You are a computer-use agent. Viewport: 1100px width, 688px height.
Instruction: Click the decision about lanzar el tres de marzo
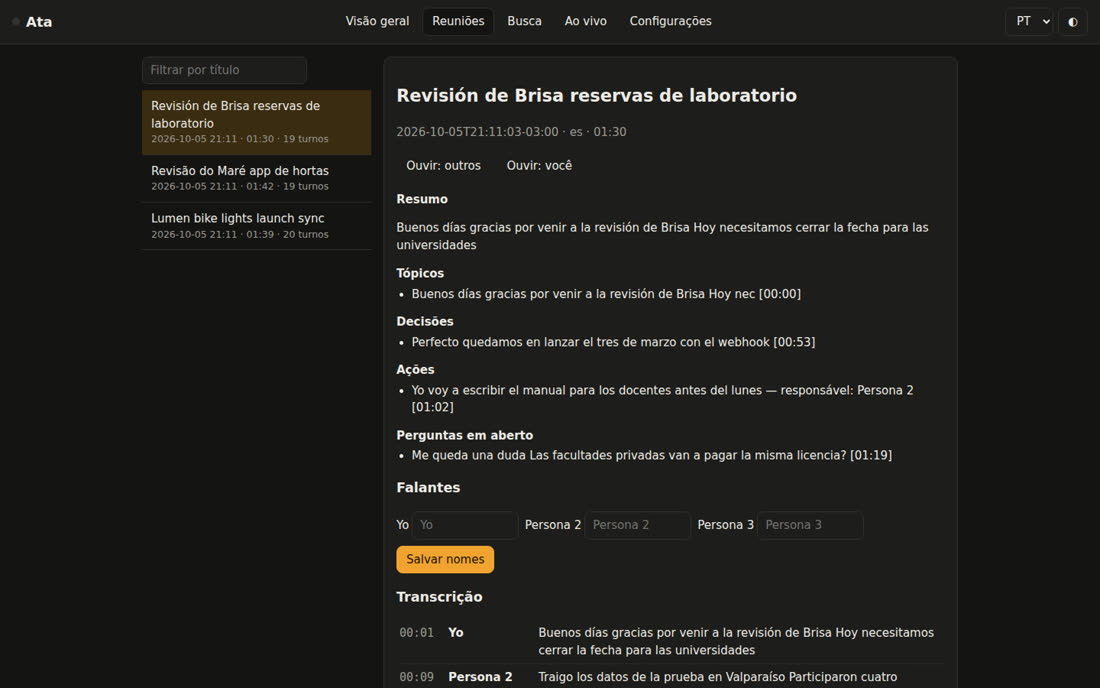point(613,342)
